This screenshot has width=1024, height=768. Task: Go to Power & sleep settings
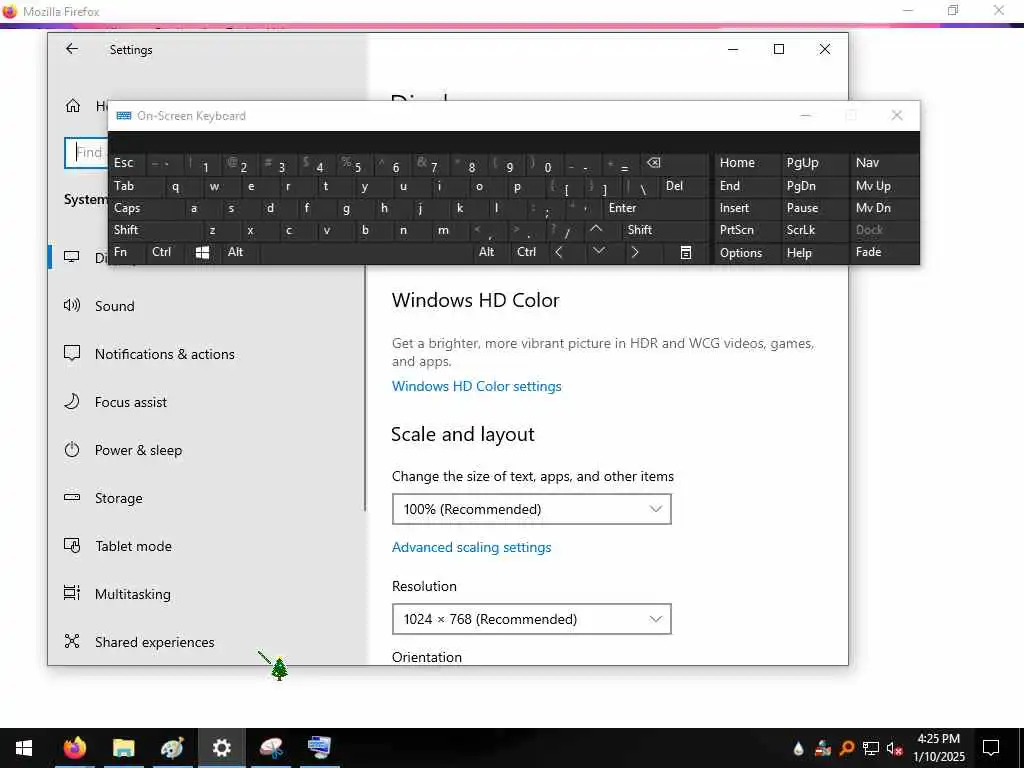[x=138, y=450]
